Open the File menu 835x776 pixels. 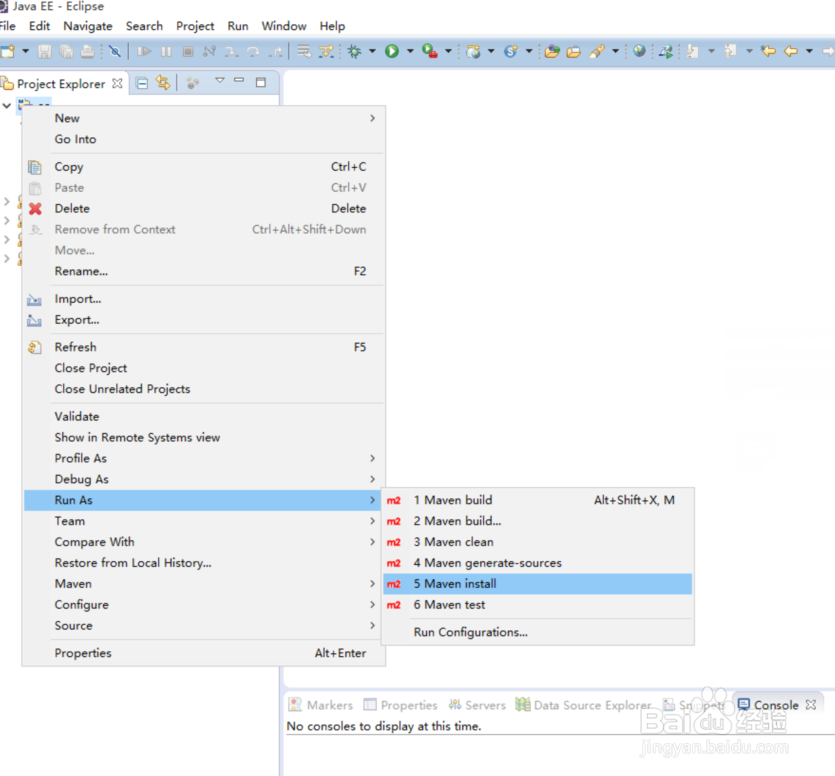(7, 26)
